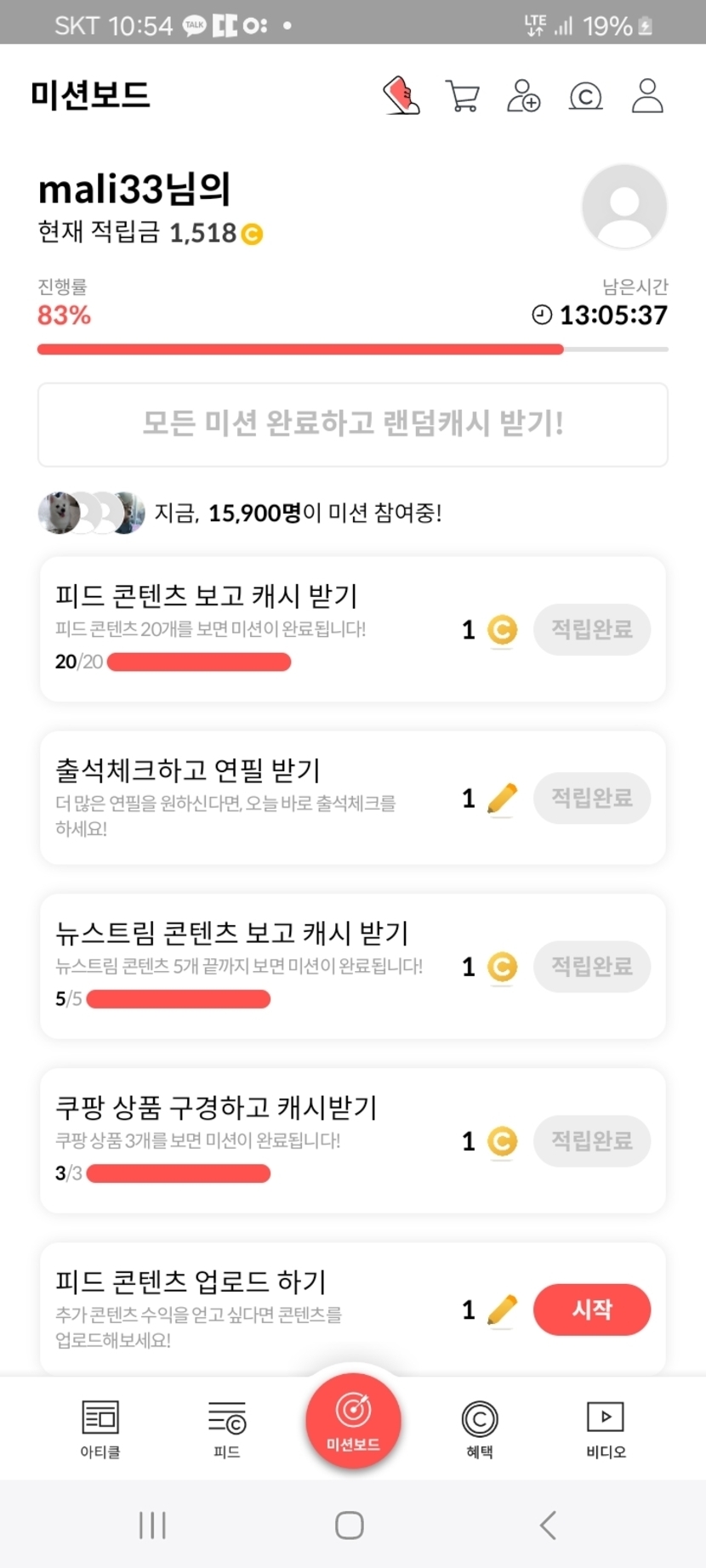Image resolution: width=706 pixels, height=1568 pixels.
Task: Tap the participant avatars group
Action: [91, 513]
